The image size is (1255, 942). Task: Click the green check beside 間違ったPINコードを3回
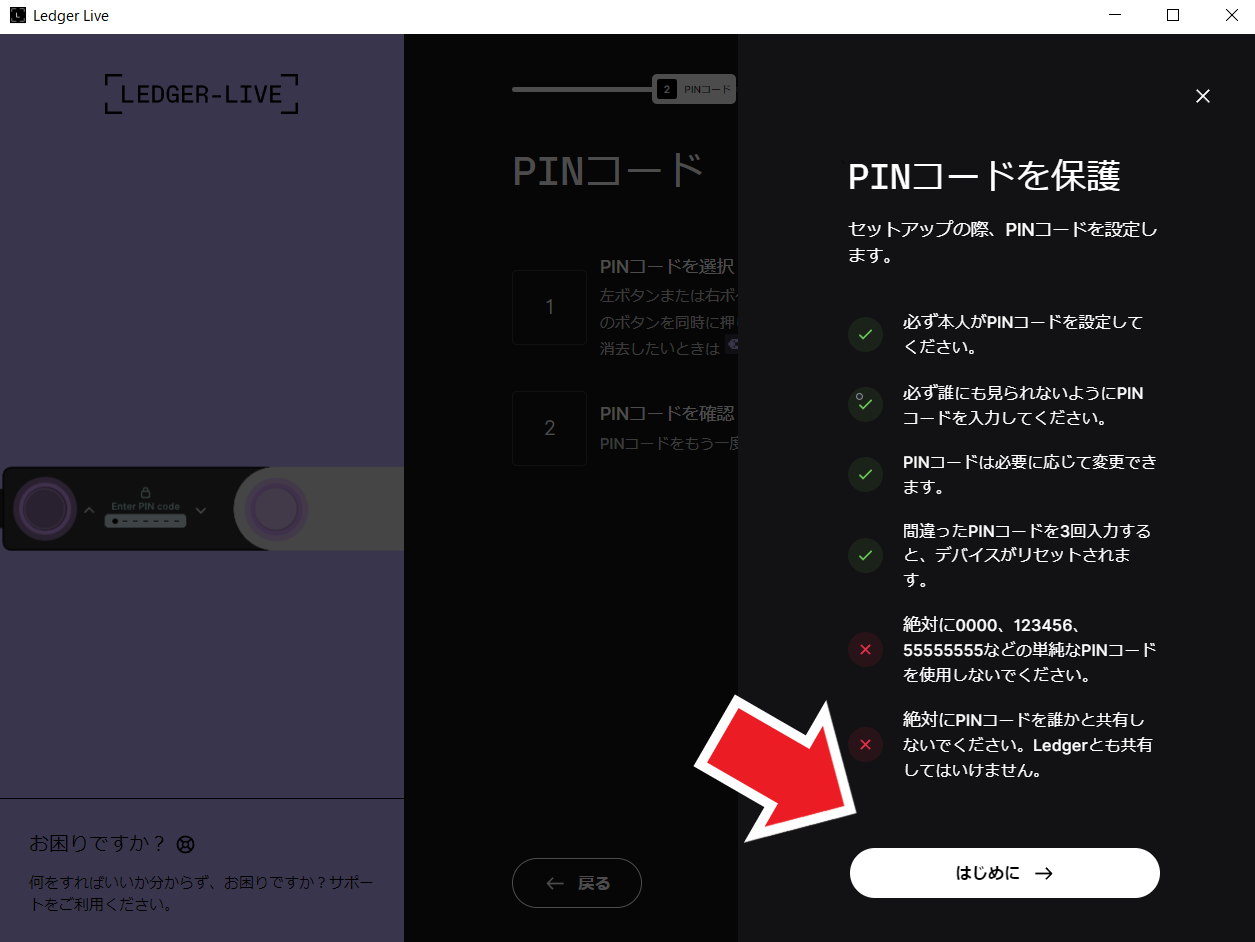coord(865,555)
